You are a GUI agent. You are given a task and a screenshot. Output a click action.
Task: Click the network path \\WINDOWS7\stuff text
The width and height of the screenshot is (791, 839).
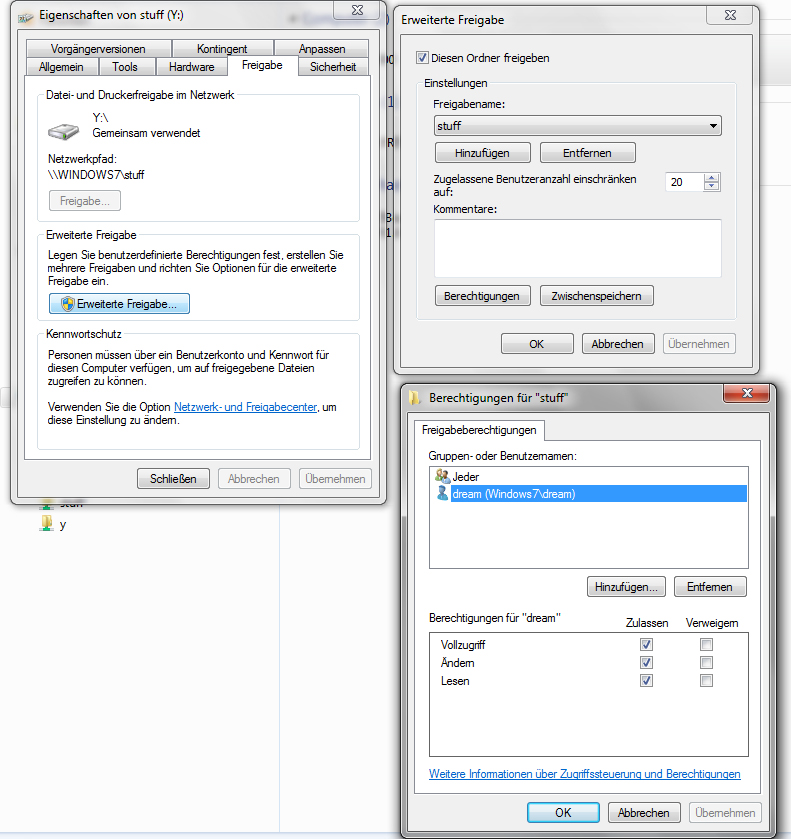coord(96,175)
